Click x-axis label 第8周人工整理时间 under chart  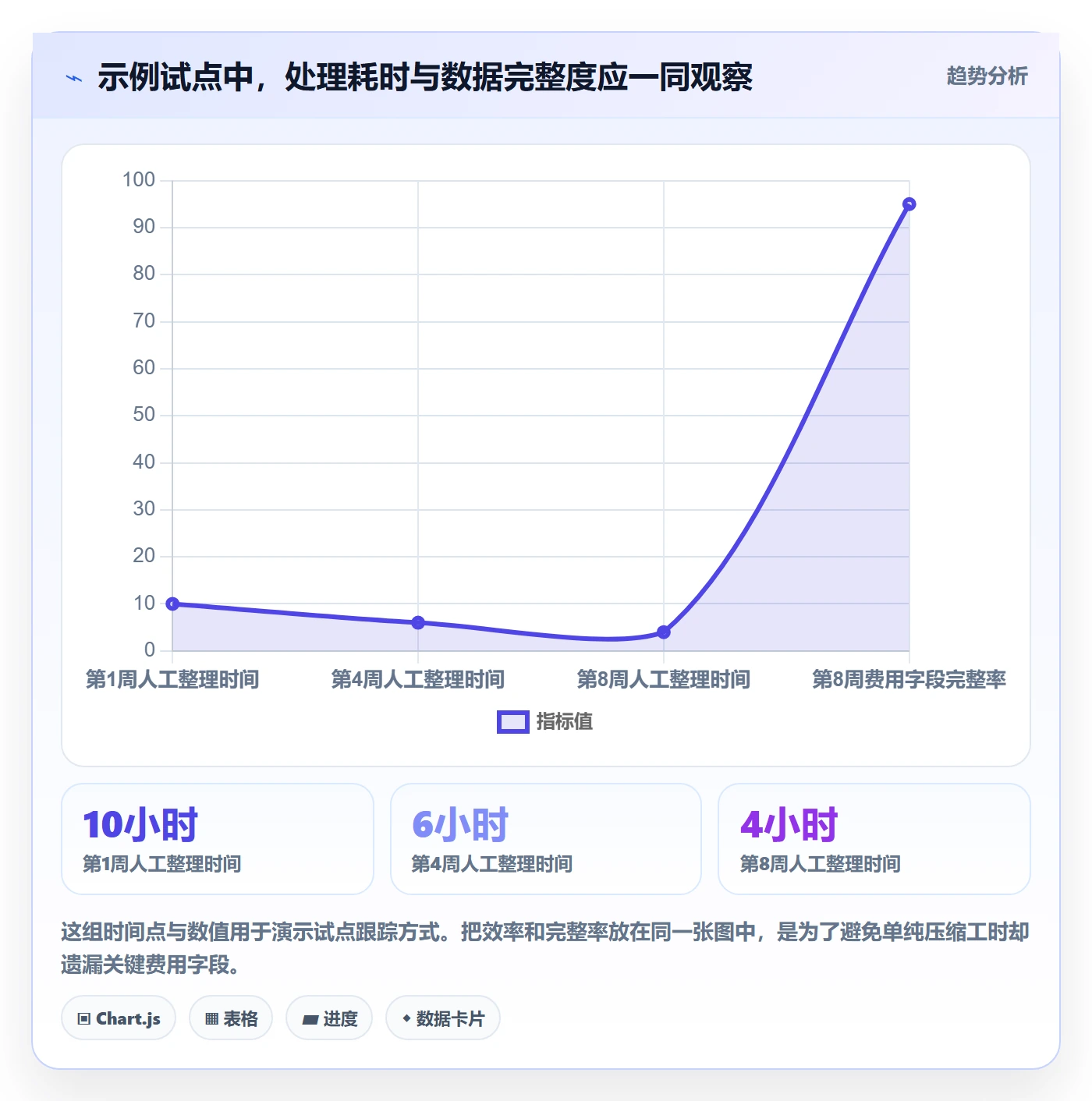tap(664, 680)
